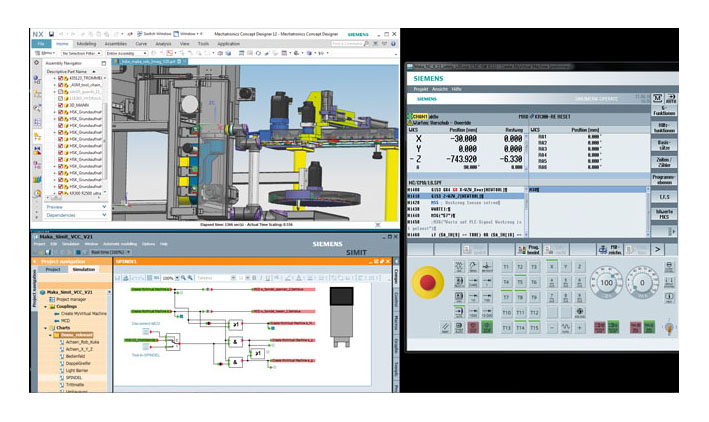
Task: Collapse the Charts tree node
Action: [46, 328]
